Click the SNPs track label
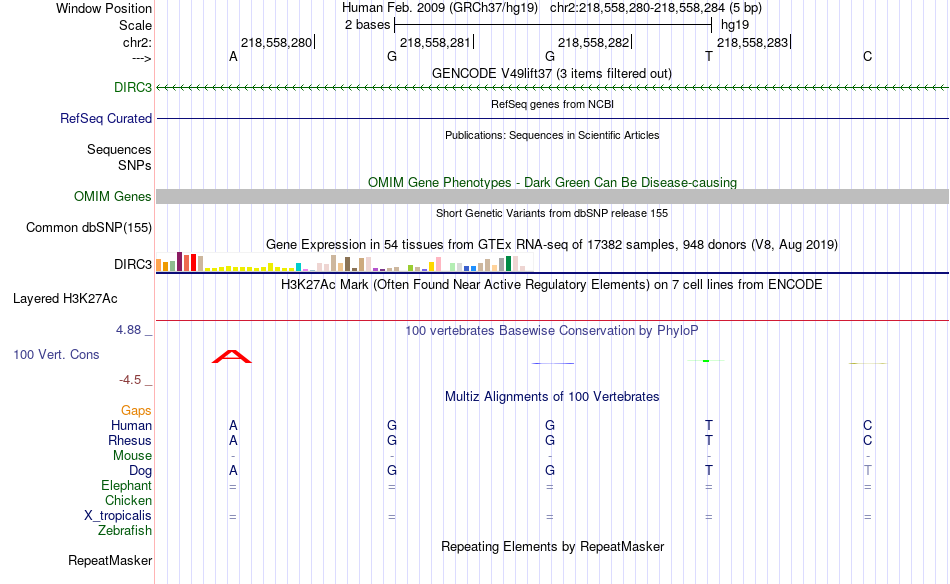Screen dimensions: 950x584 pos(135,165)
